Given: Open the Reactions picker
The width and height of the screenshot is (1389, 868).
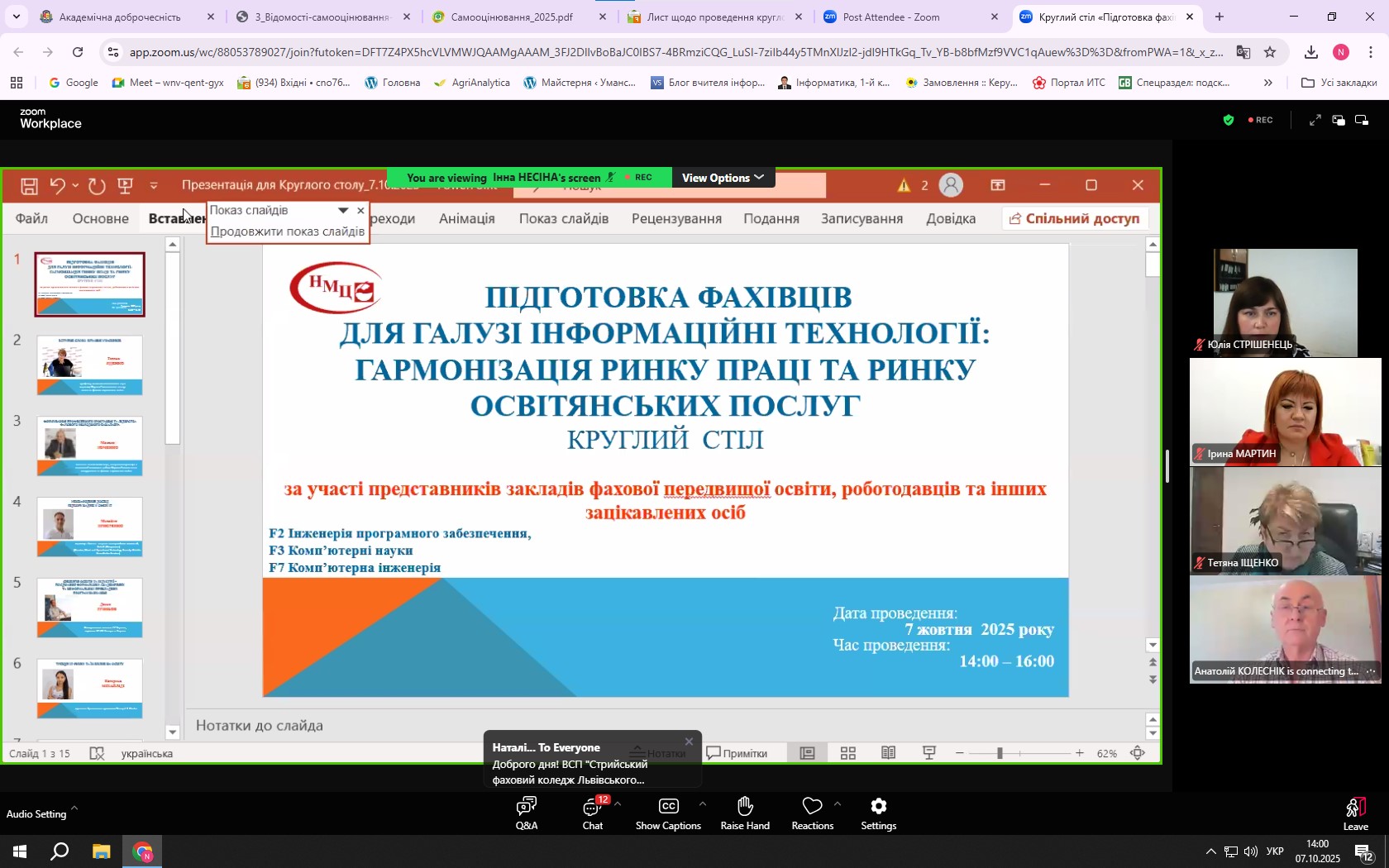Looking at the screenshot, I should 812,813.
